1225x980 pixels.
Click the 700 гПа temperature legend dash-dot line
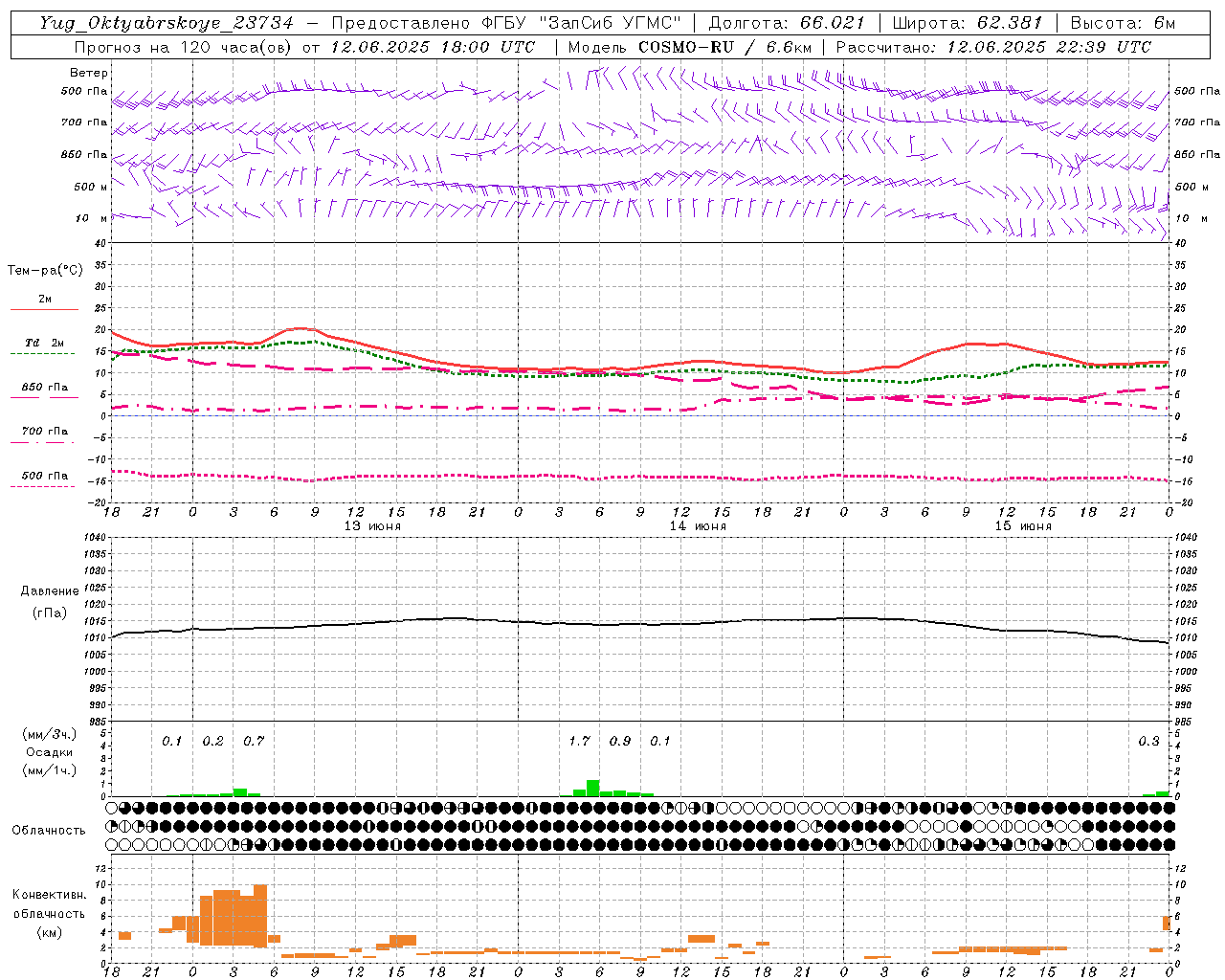(x=44, y=442)
